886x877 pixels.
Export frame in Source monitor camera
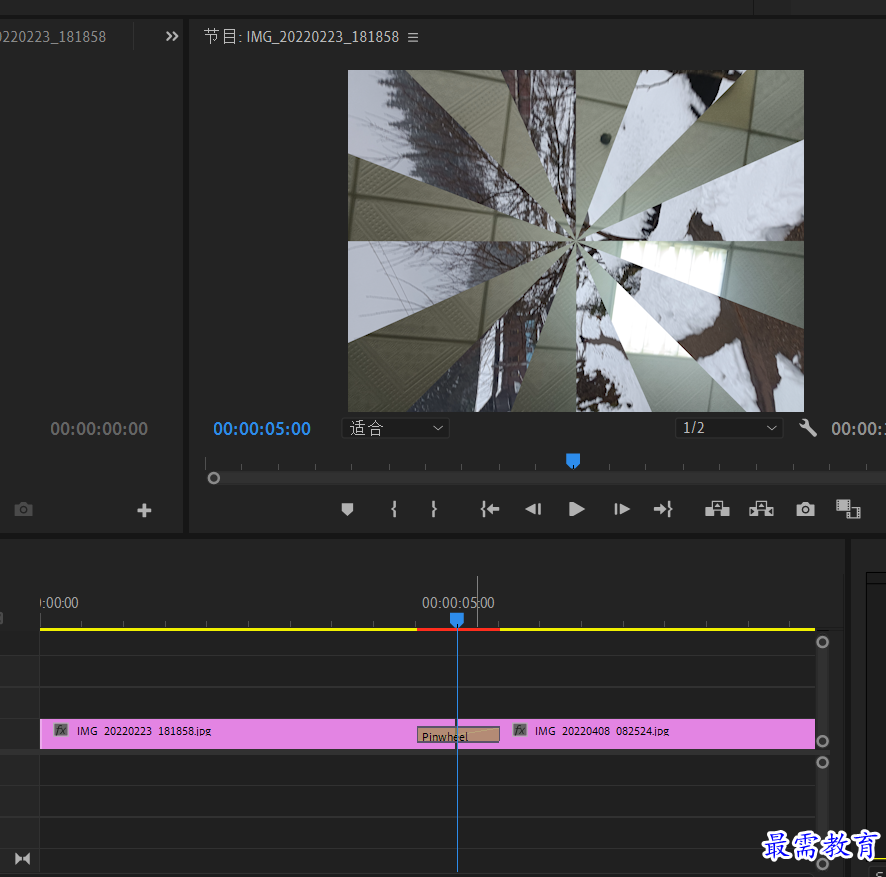23,510
